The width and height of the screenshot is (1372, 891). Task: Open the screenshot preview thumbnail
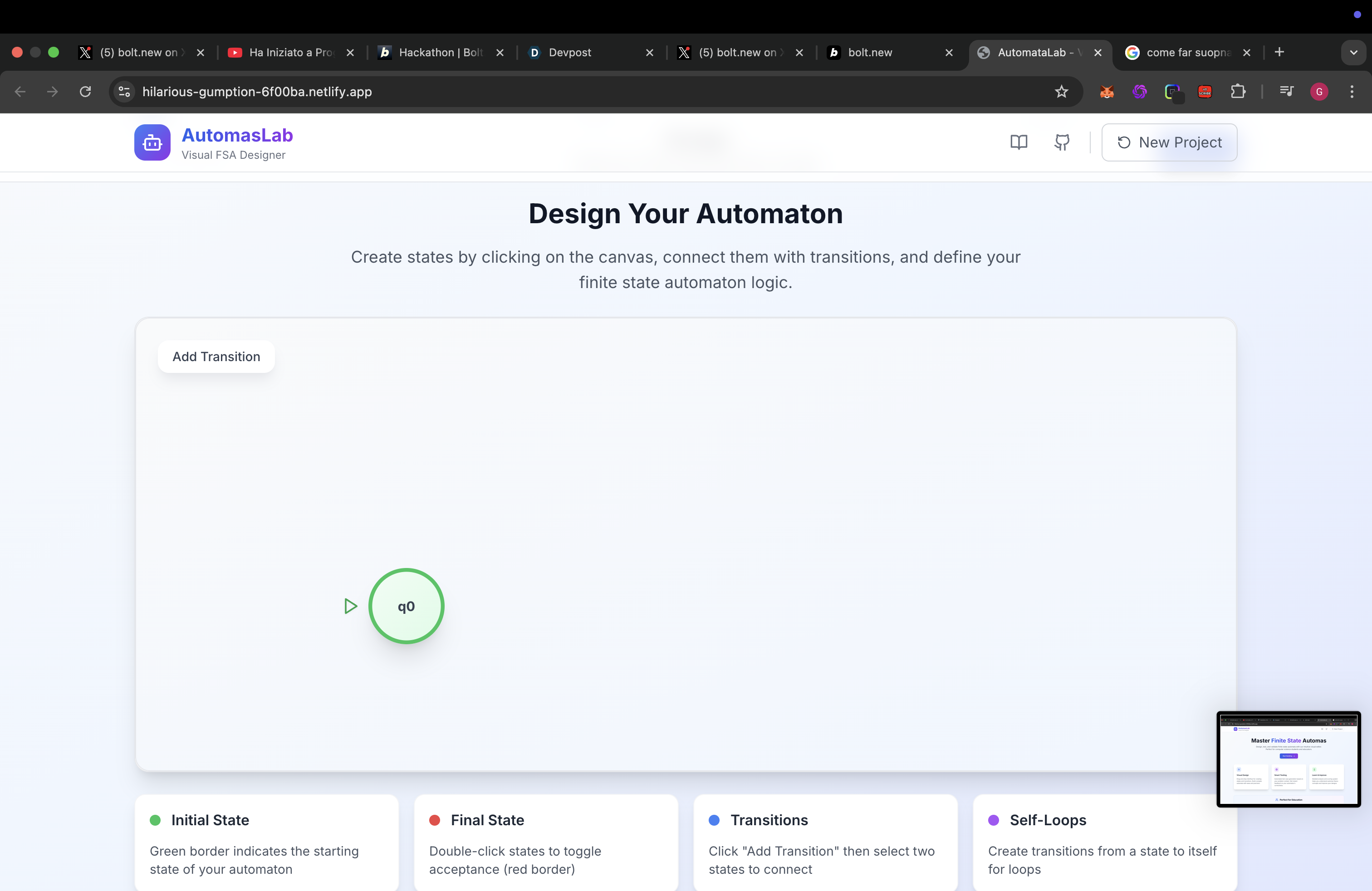pyautogui.click(x=1289, y=759)
